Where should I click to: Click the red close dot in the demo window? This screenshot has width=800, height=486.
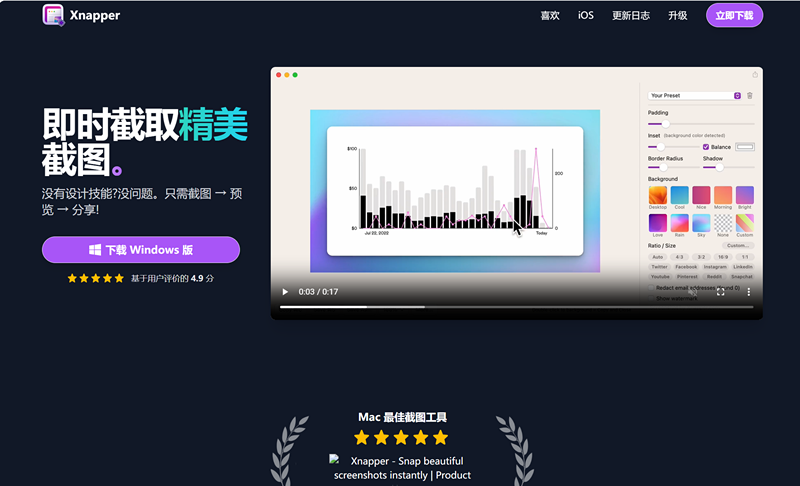click(279, 75)
